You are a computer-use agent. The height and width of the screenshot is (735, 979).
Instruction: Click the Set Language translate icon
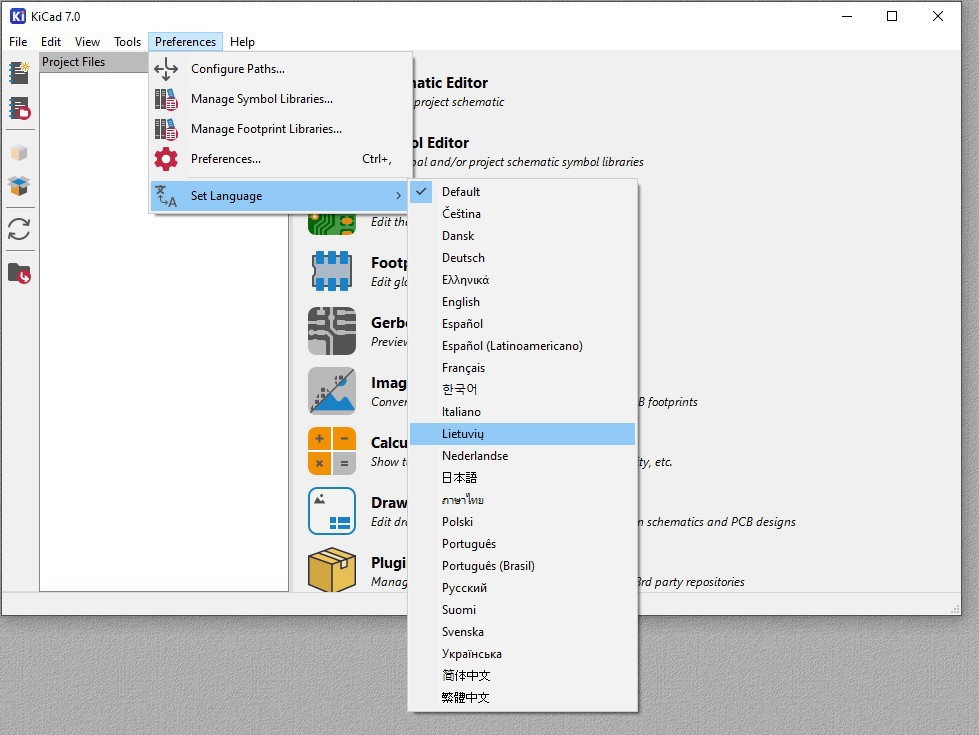pos(166,196)
